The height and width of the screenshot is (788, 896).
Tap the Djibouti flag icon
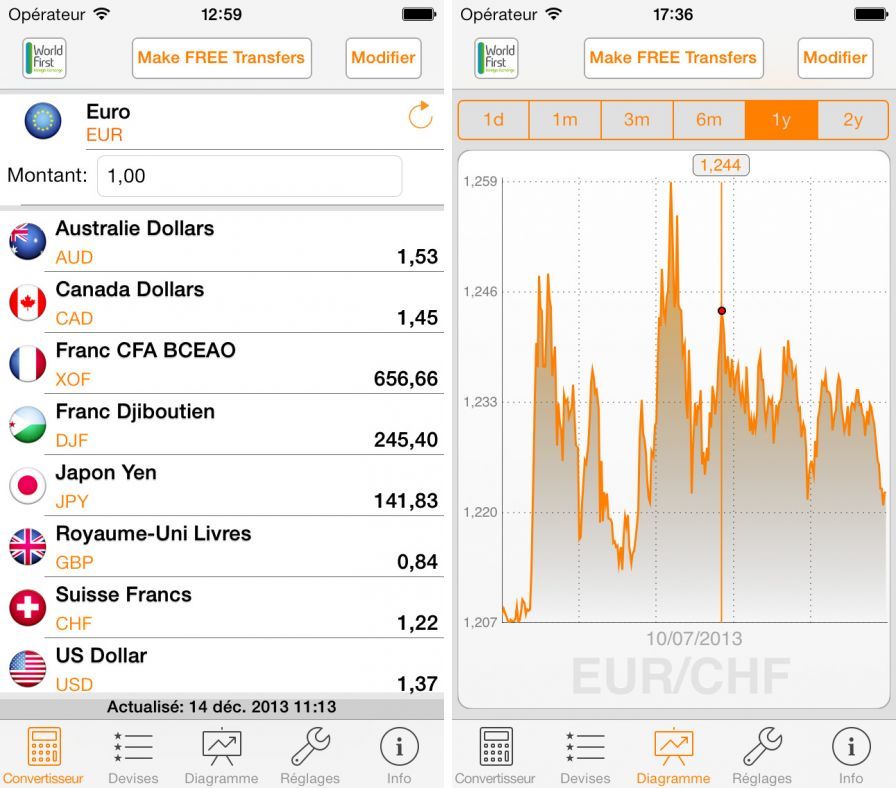coord(27,424)
